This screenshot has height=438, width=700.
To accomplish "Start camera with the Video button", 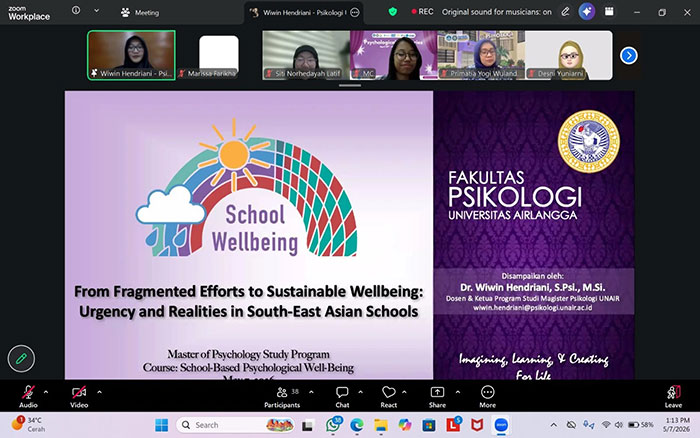I will coord(79,396).
